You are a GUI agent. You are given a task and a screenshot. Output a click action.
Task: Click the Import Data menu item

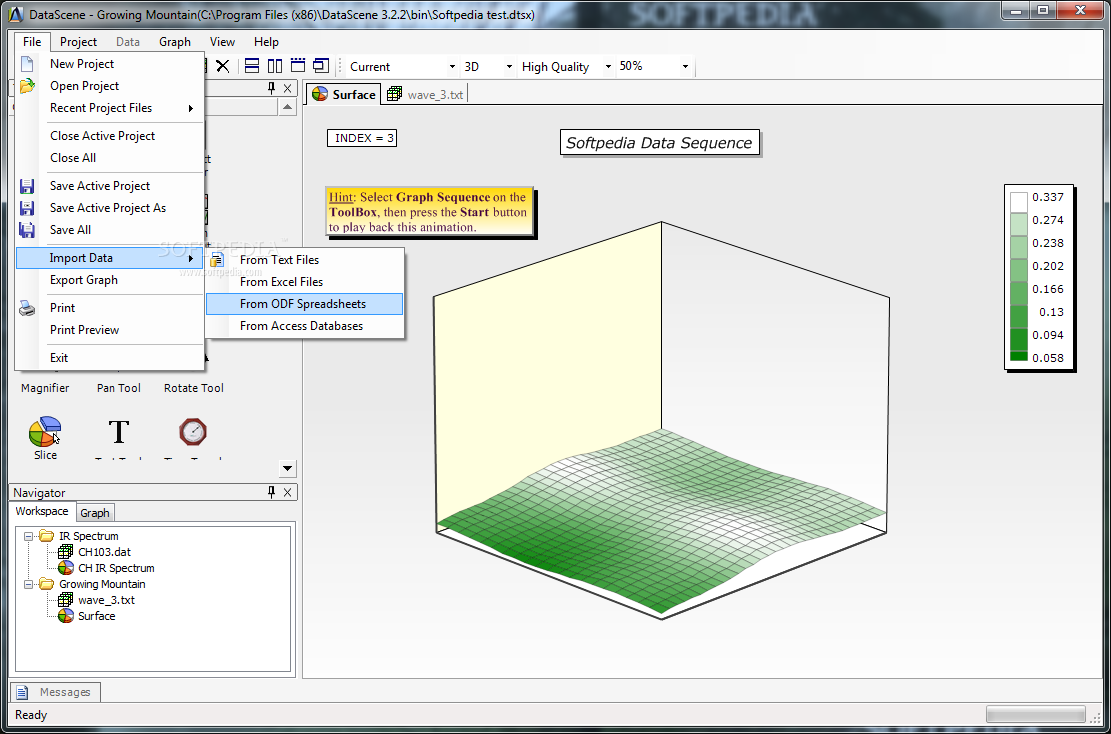coord(110,258)
